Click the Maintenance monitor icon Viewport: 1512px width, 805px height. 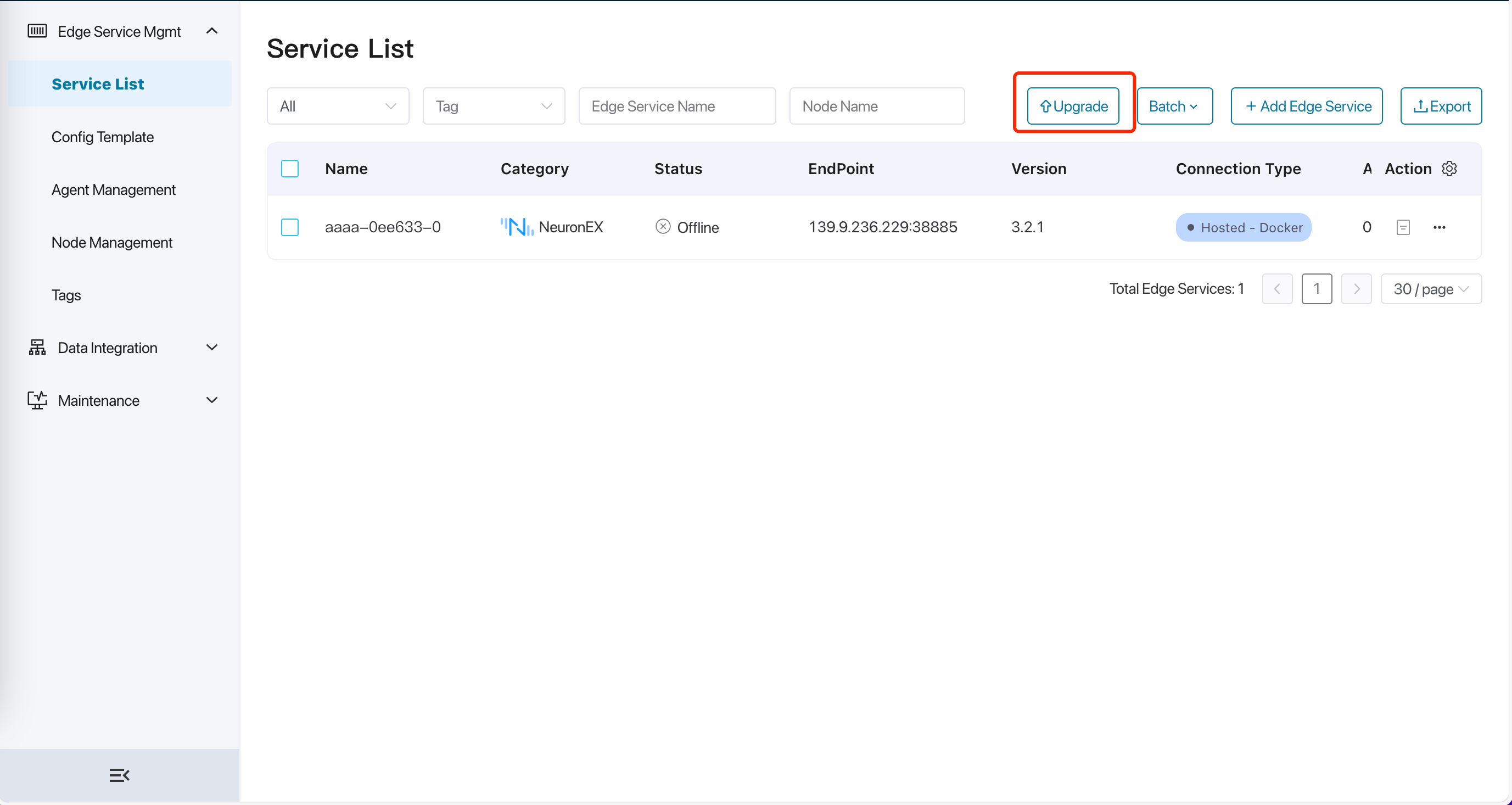(x=37, y=400)
